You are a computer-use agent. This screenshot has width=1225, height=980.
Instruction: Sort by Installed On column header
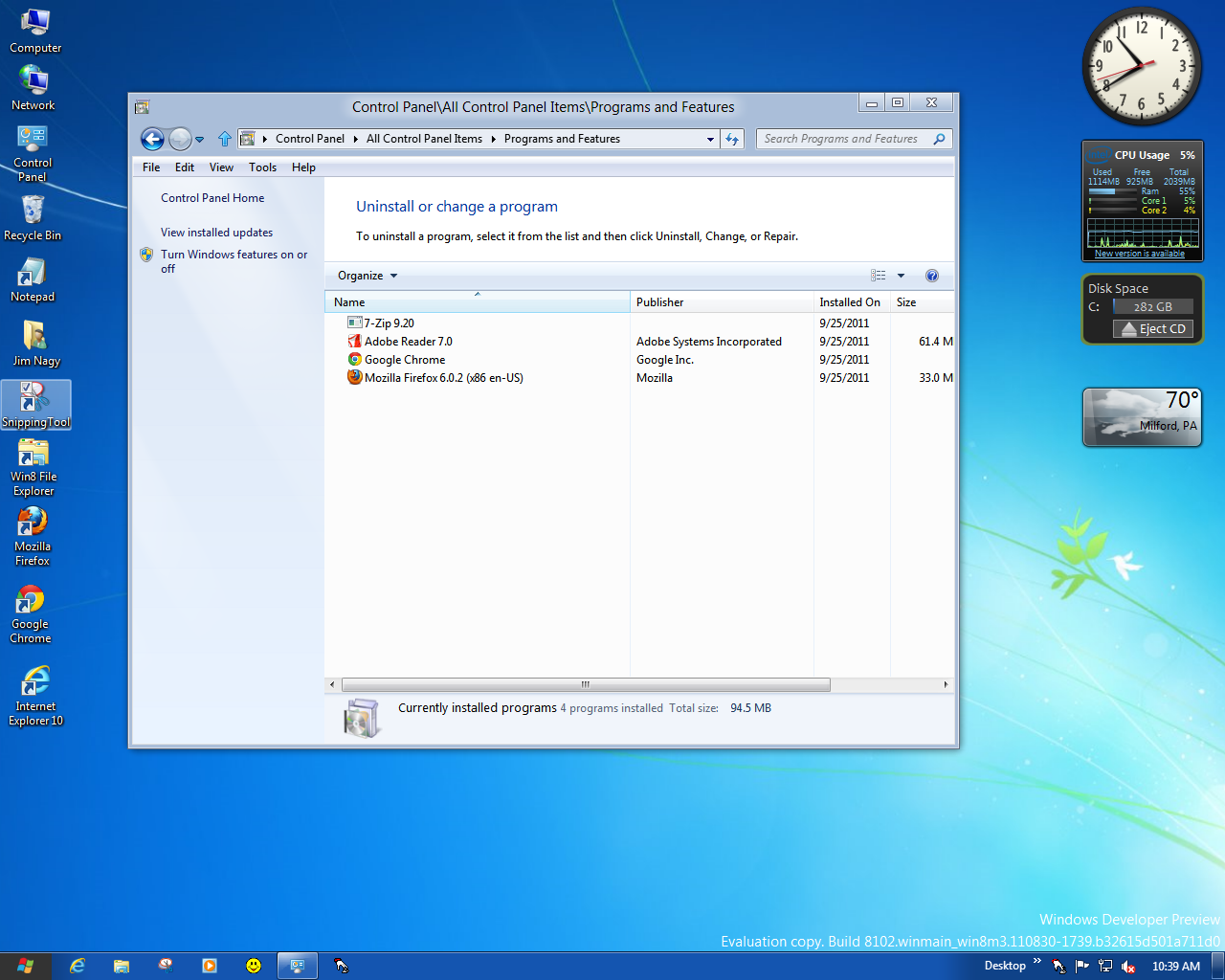(852, 302)
